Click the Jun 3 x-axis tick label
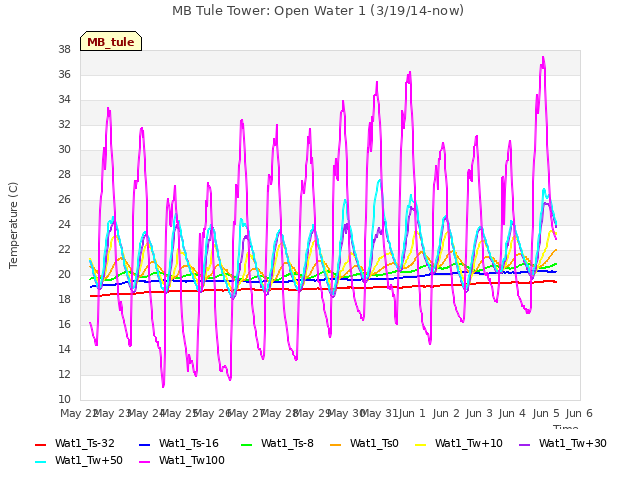This screenshot has width=640, height=480. click(x=479, y=413)
